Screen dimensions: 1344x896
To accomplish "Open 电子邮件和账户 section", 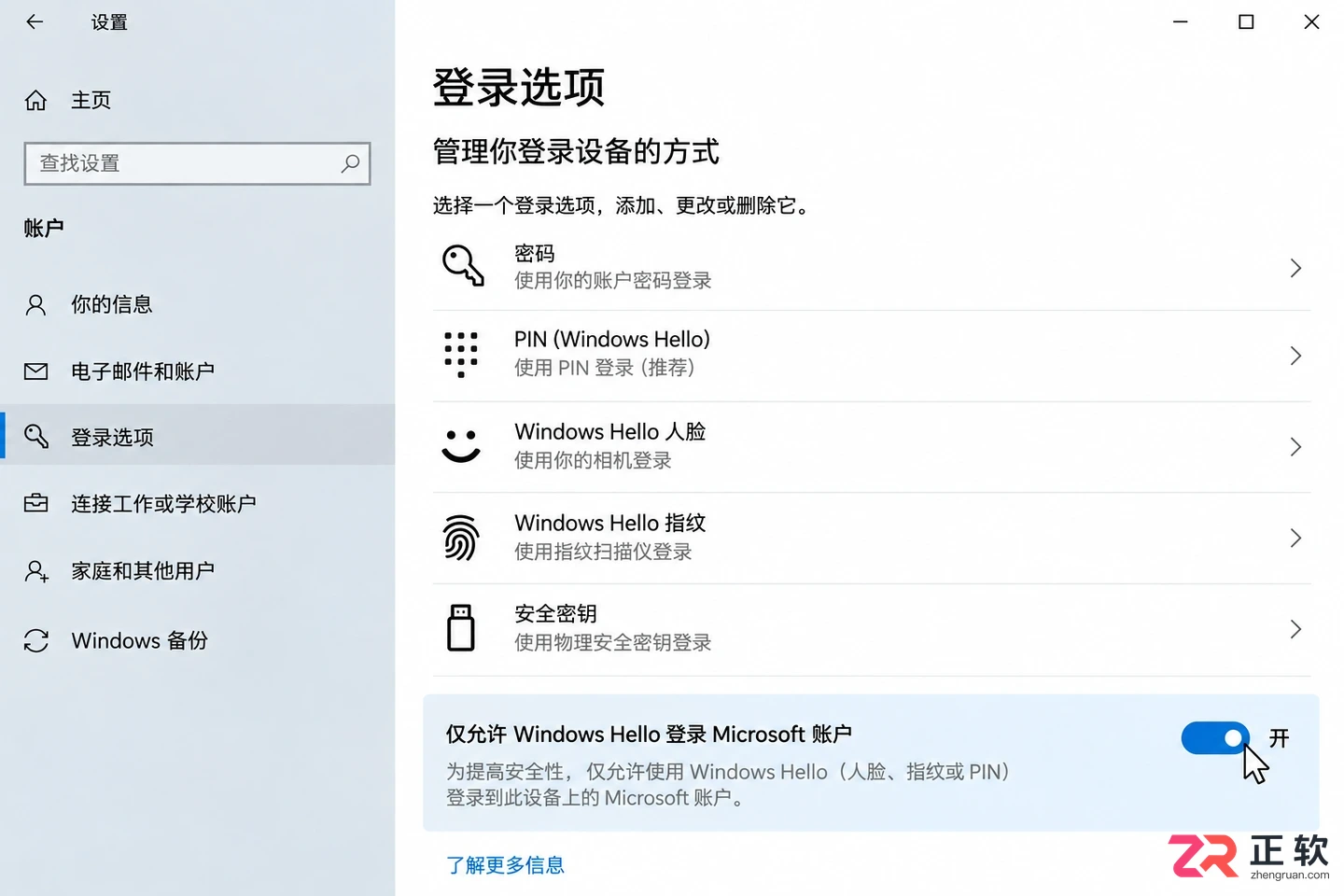I will [x=143, y=371].
